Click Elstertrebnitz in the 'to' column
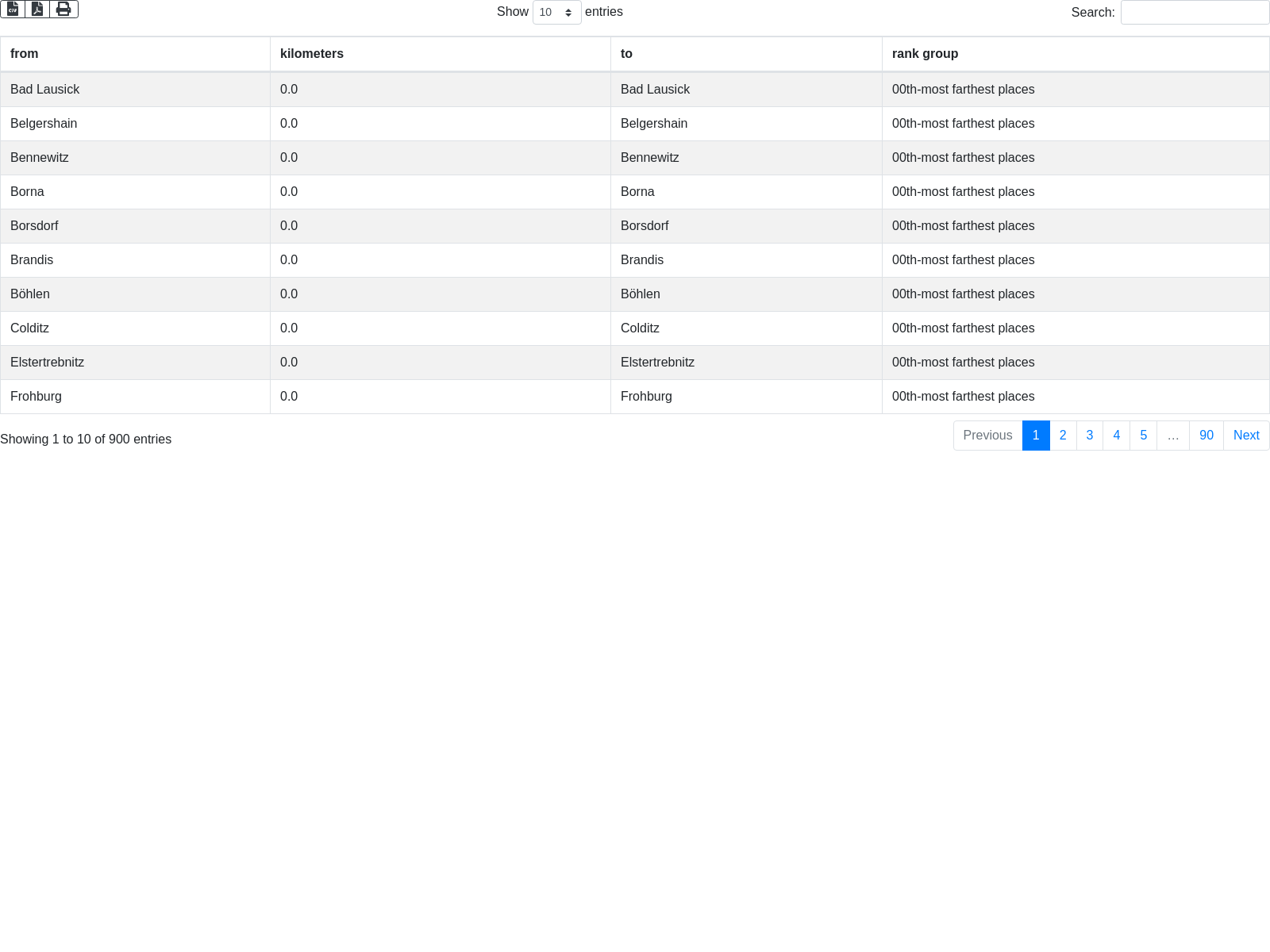Viewport: 1270px width, 952px height. click(657, 363)
